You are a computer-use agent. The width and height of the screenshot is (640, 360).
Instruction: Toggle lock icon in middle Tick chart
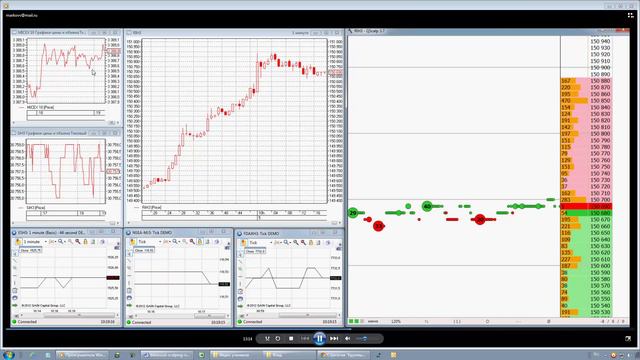[200, 242]
